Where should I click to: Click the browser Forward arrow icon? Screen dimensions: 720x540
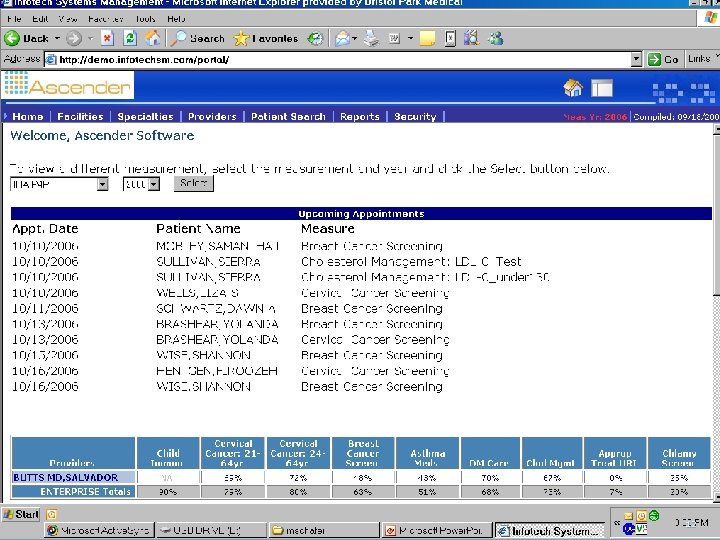tap(73, 39)
